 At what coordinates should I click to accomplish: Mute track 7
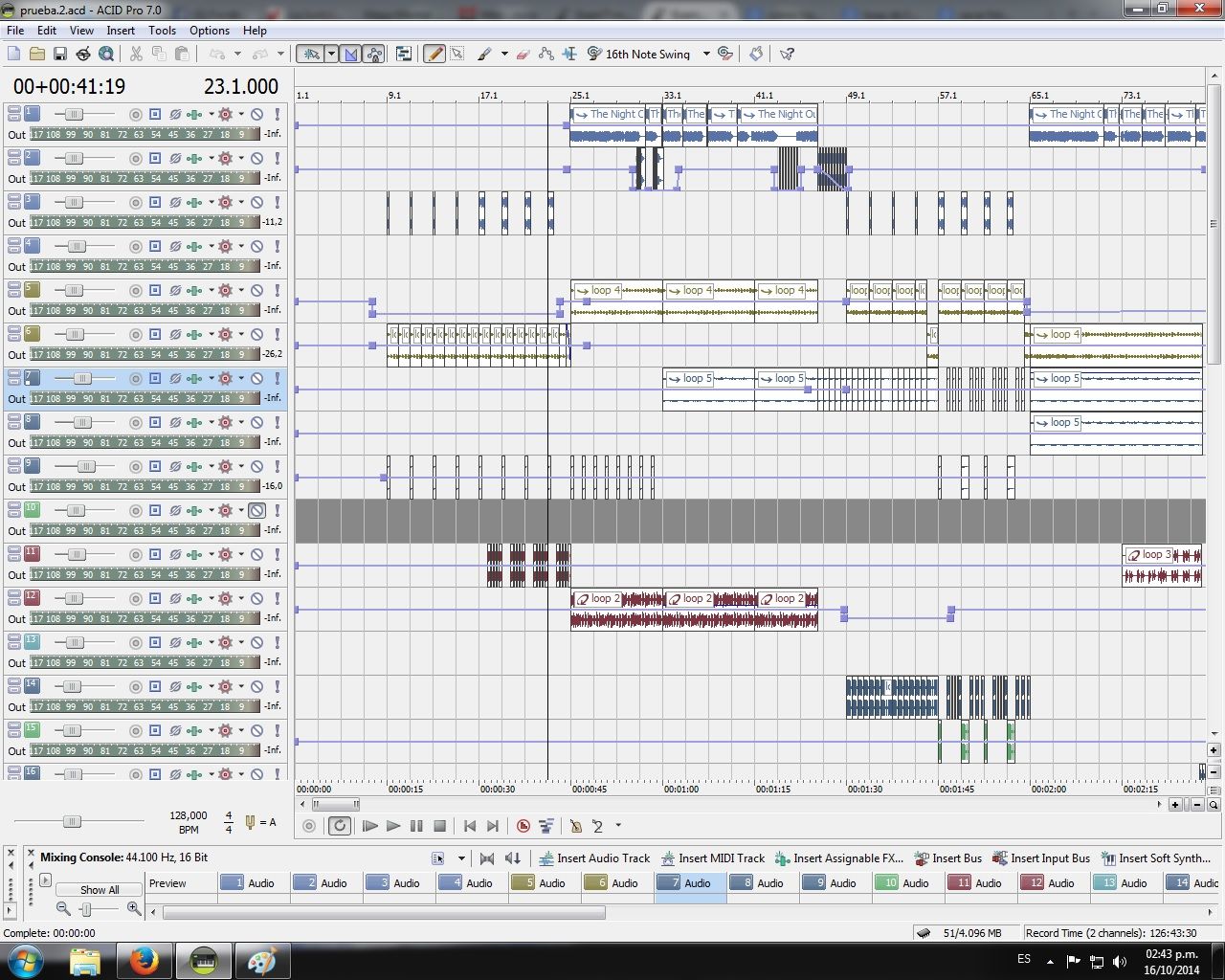256,379
